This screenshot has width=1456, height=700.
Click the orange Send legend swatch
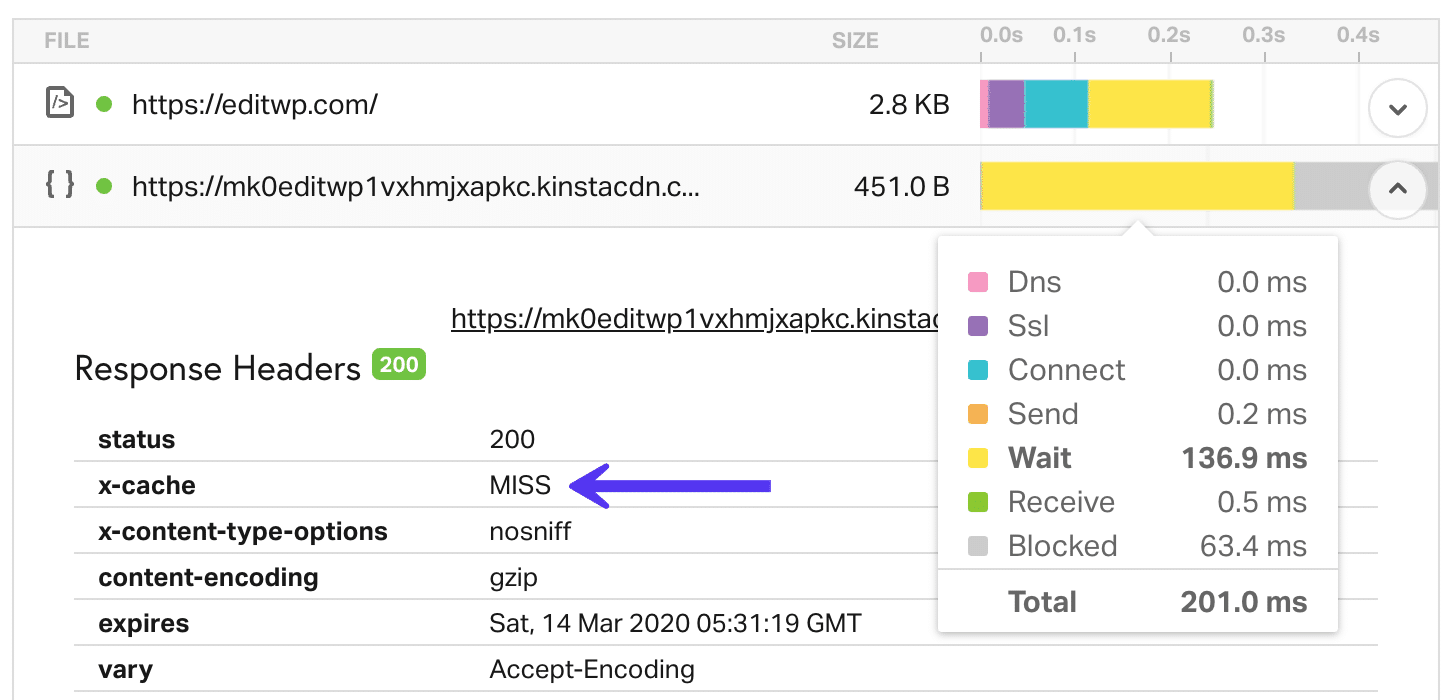click(979, 414)
